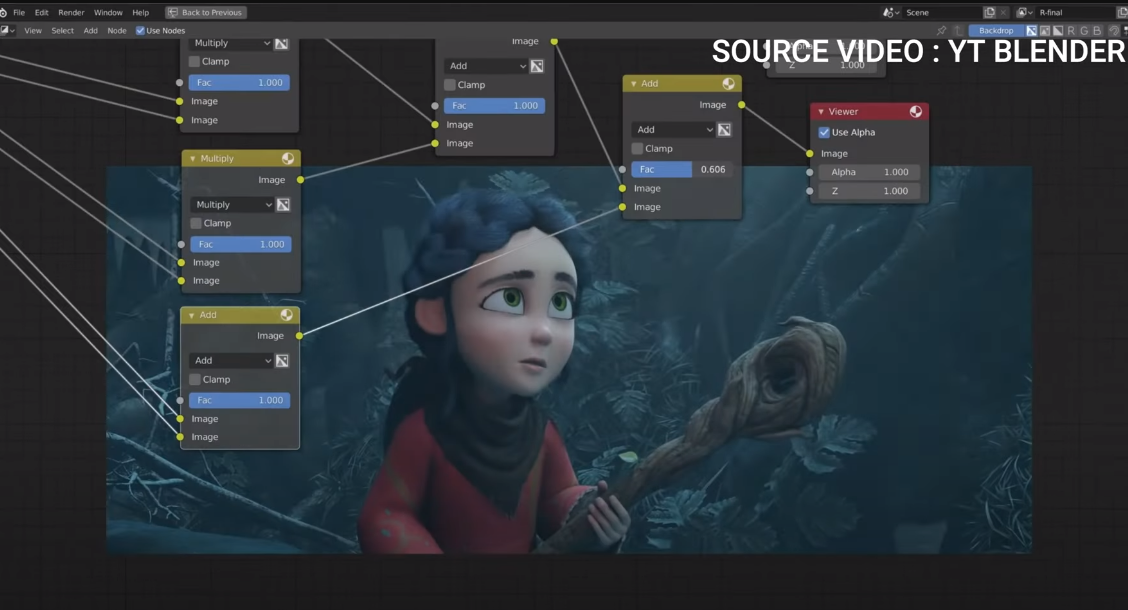Enable Clamp on the selected Add node
1128x610 pixels.
(194, 379)
